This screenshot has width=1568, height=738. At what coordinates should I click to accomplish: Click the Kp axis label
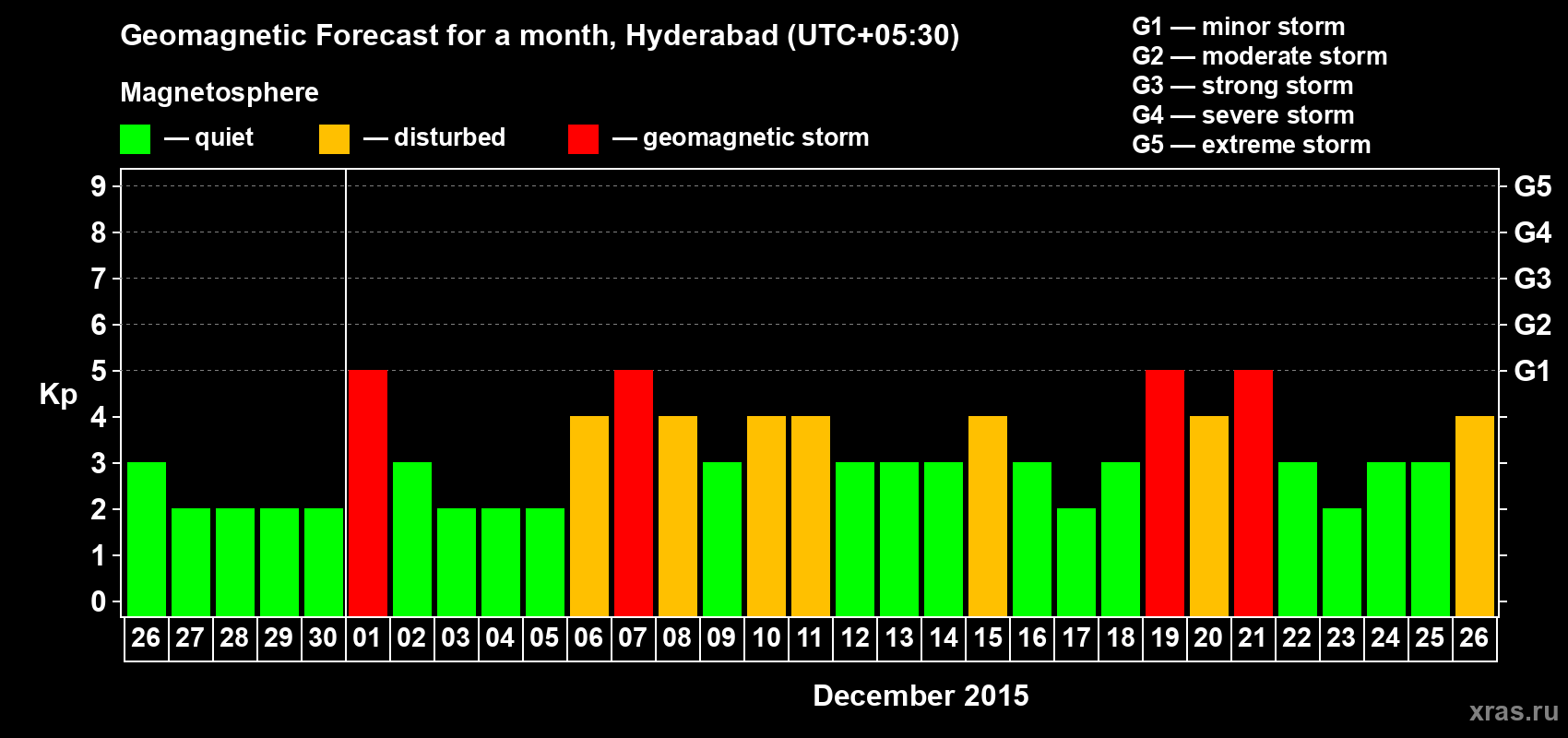pos(58,395)
